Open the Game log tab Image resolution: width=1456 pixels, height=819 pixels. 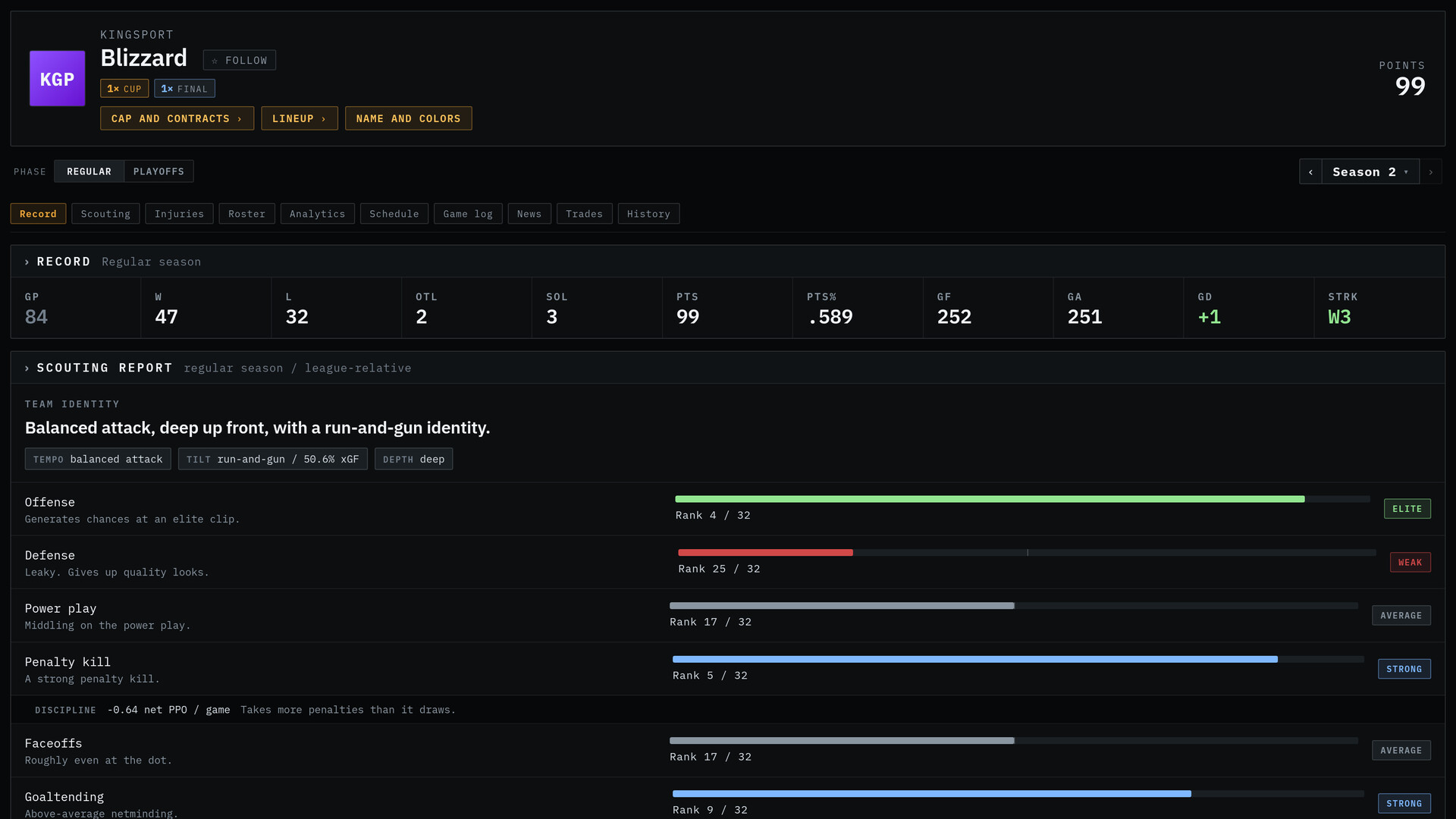(x=468, y=214)
